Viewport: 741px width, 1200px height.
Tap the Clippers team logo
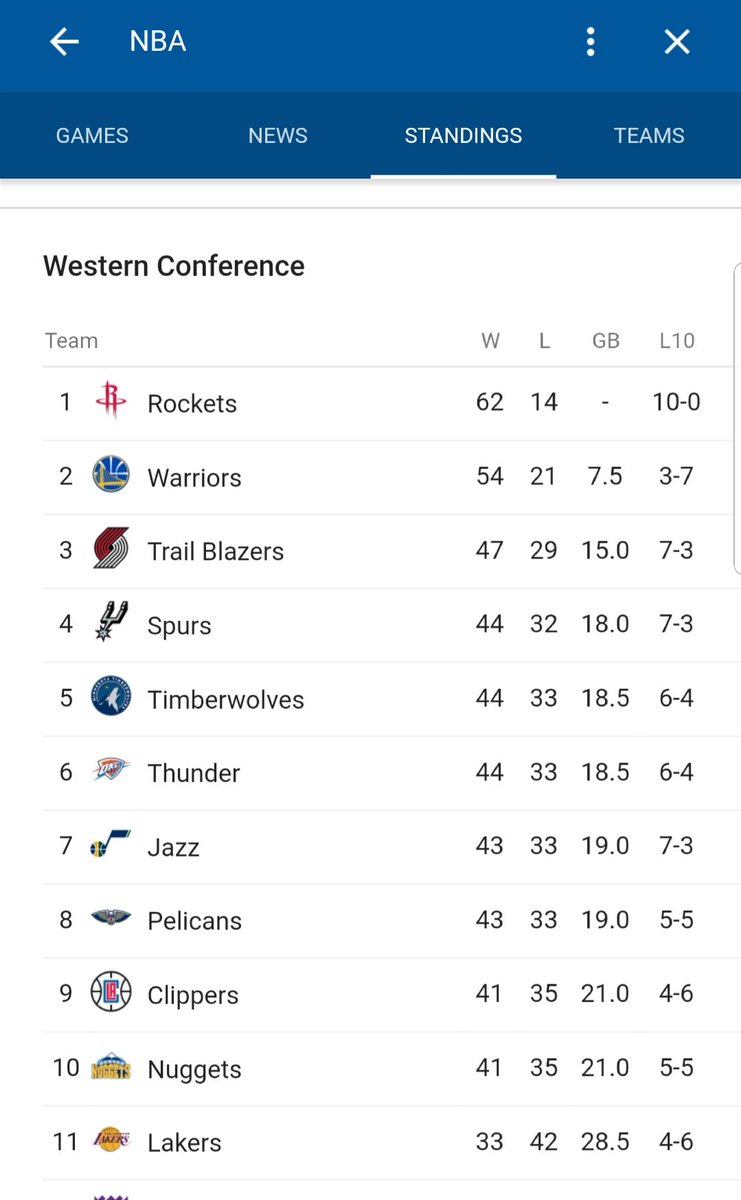point(110,993)
